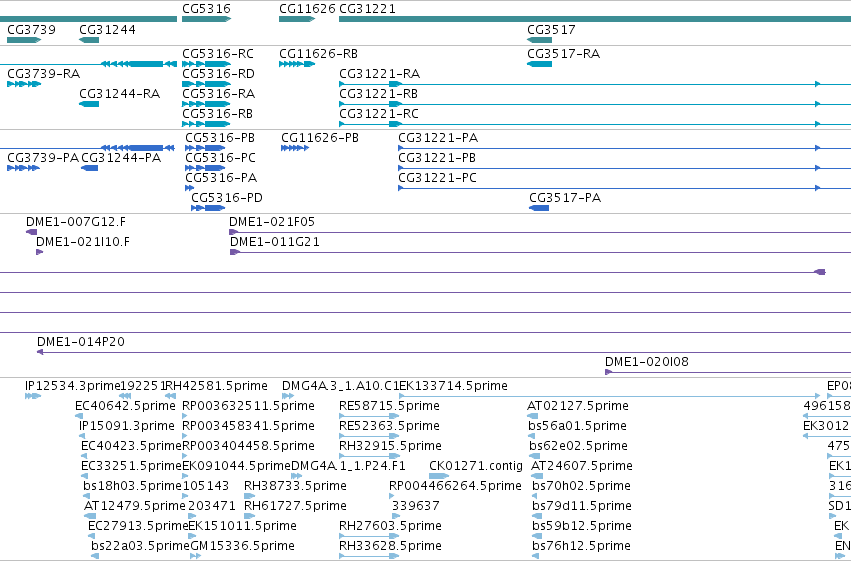Image resolution: width=851 pixels, height=561 pixels.
Task: Select protein label CG11626-PB
Action: pyautogui.click(x=320, y=138)
